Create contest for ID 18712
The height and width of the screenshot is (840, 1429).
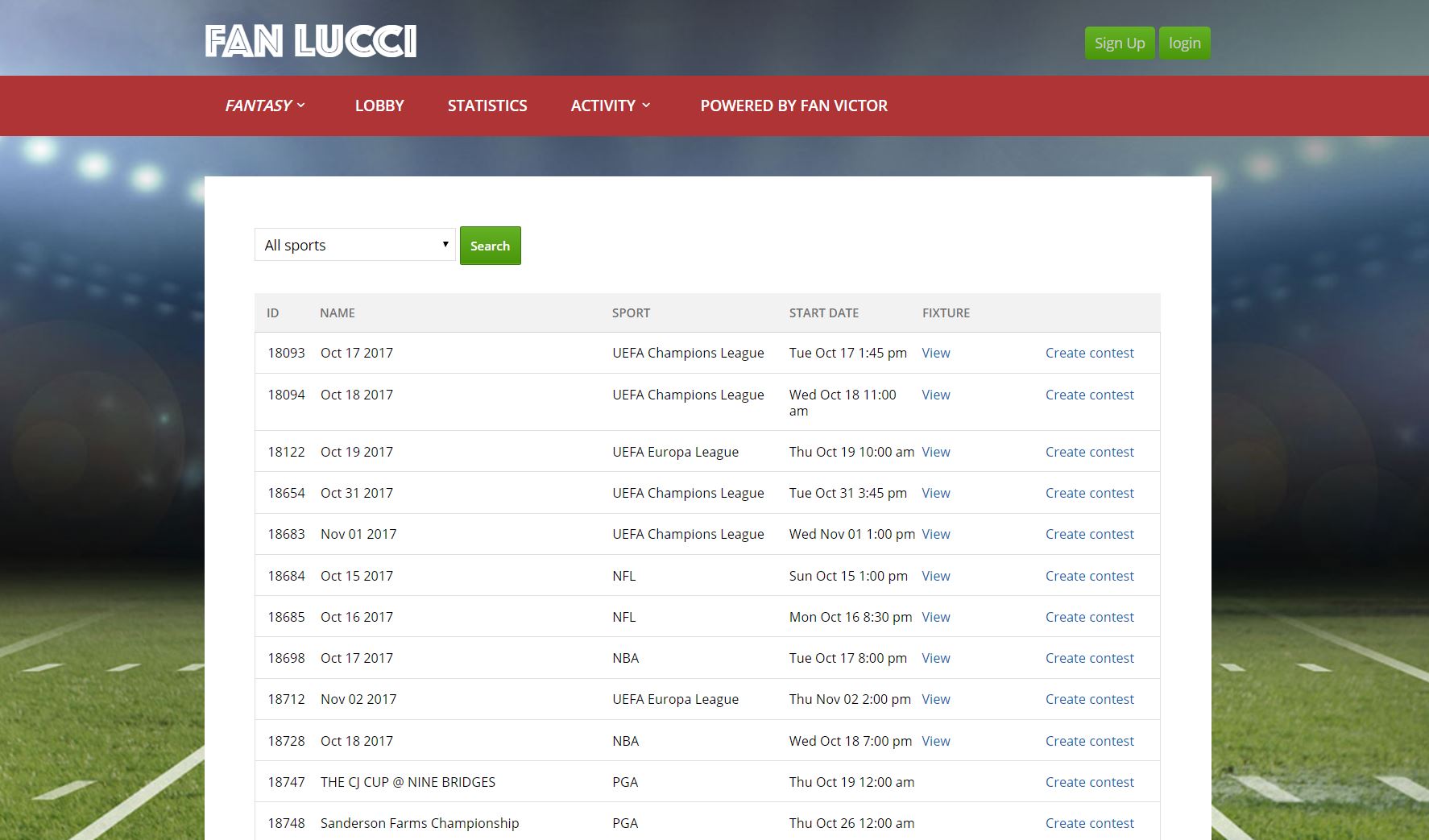tap(1090, 699)
